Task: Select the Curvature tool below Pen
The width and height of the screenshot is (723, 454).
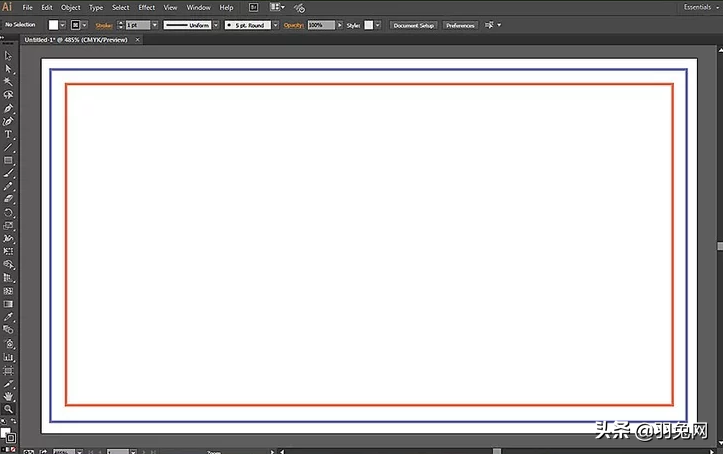Action: click(8, 121)
